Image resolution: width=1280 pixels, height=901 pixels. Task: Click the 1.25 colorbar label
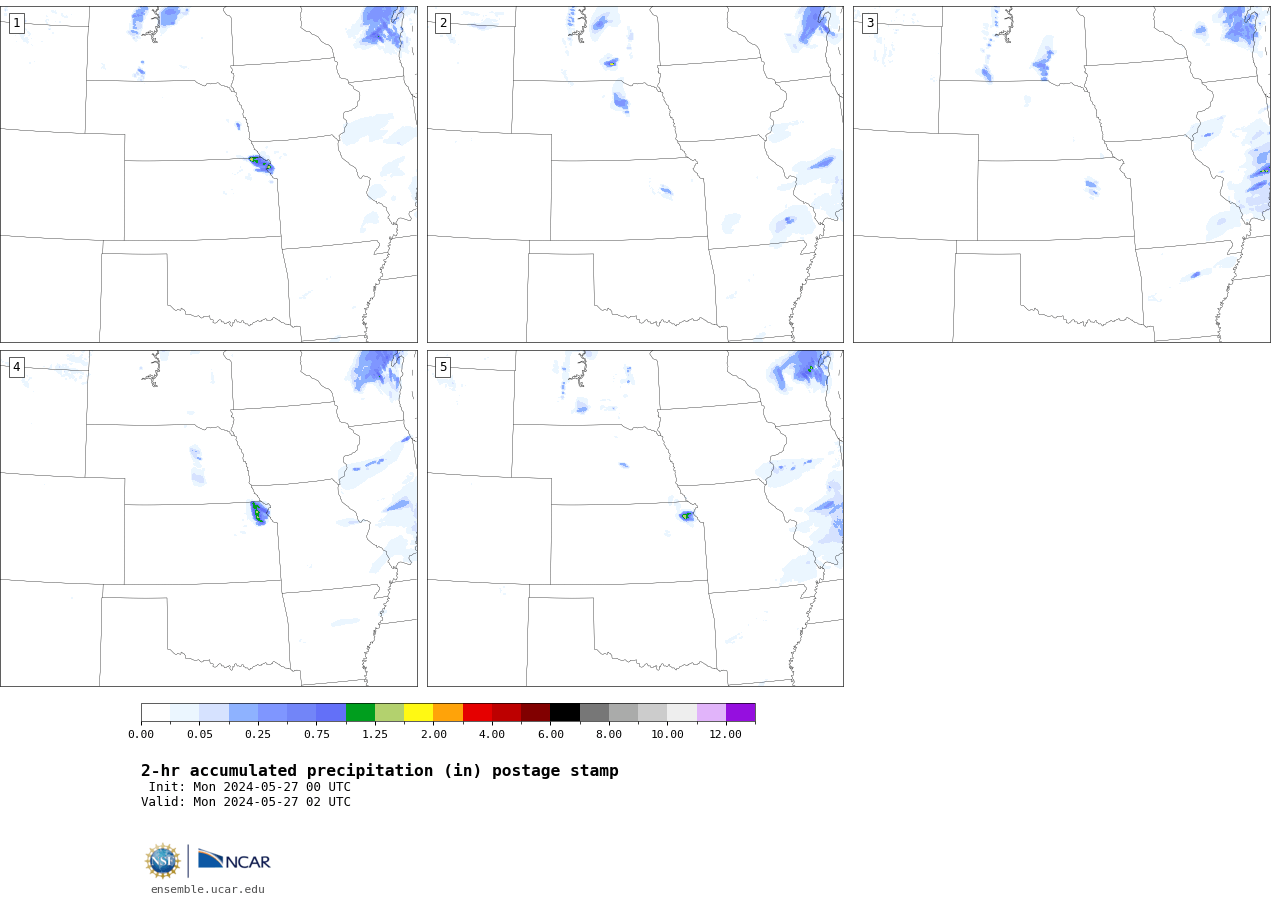click(375, 734)
